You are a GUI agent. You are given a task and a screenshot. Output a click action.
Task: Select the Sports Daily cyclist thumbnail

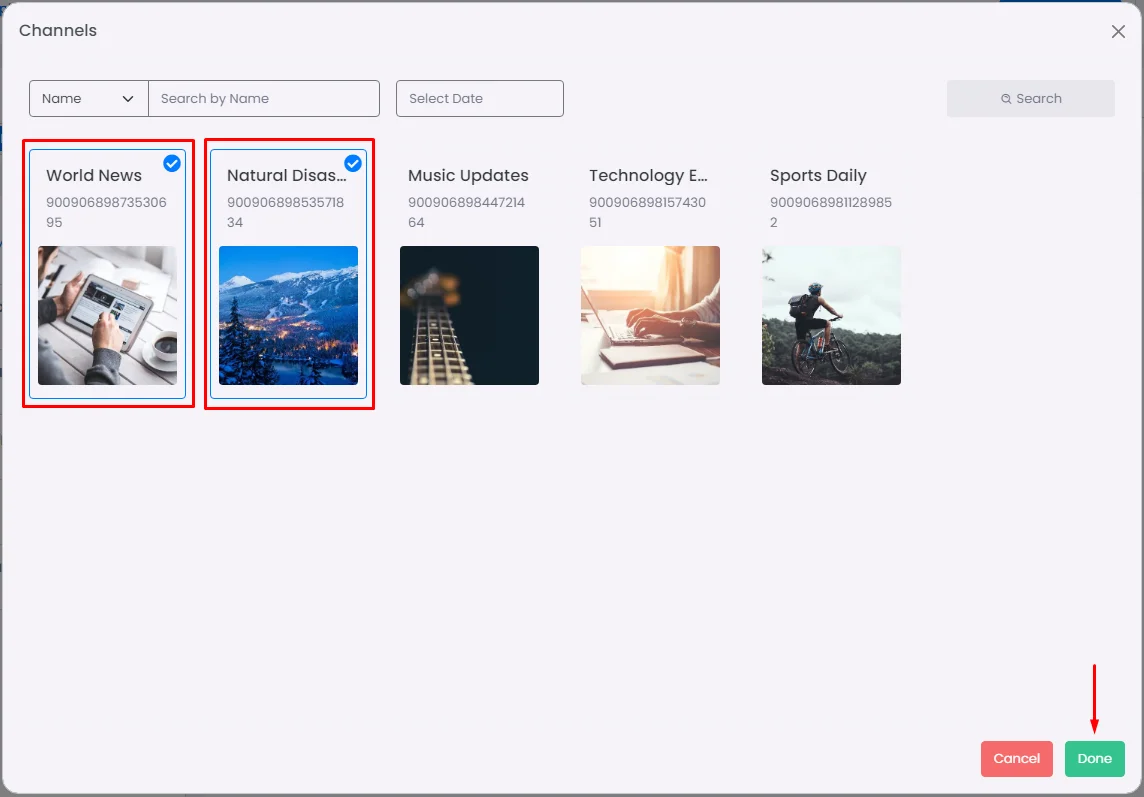click(x=831, y=315)
